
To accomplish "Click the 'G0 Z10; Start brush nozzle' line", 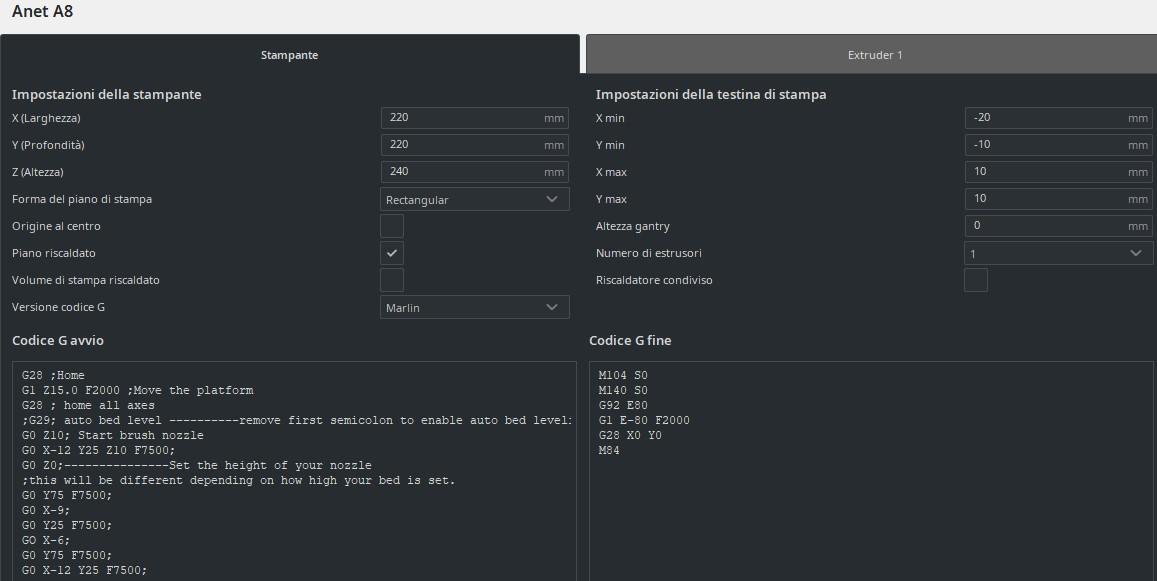I will tap(113, 435).
